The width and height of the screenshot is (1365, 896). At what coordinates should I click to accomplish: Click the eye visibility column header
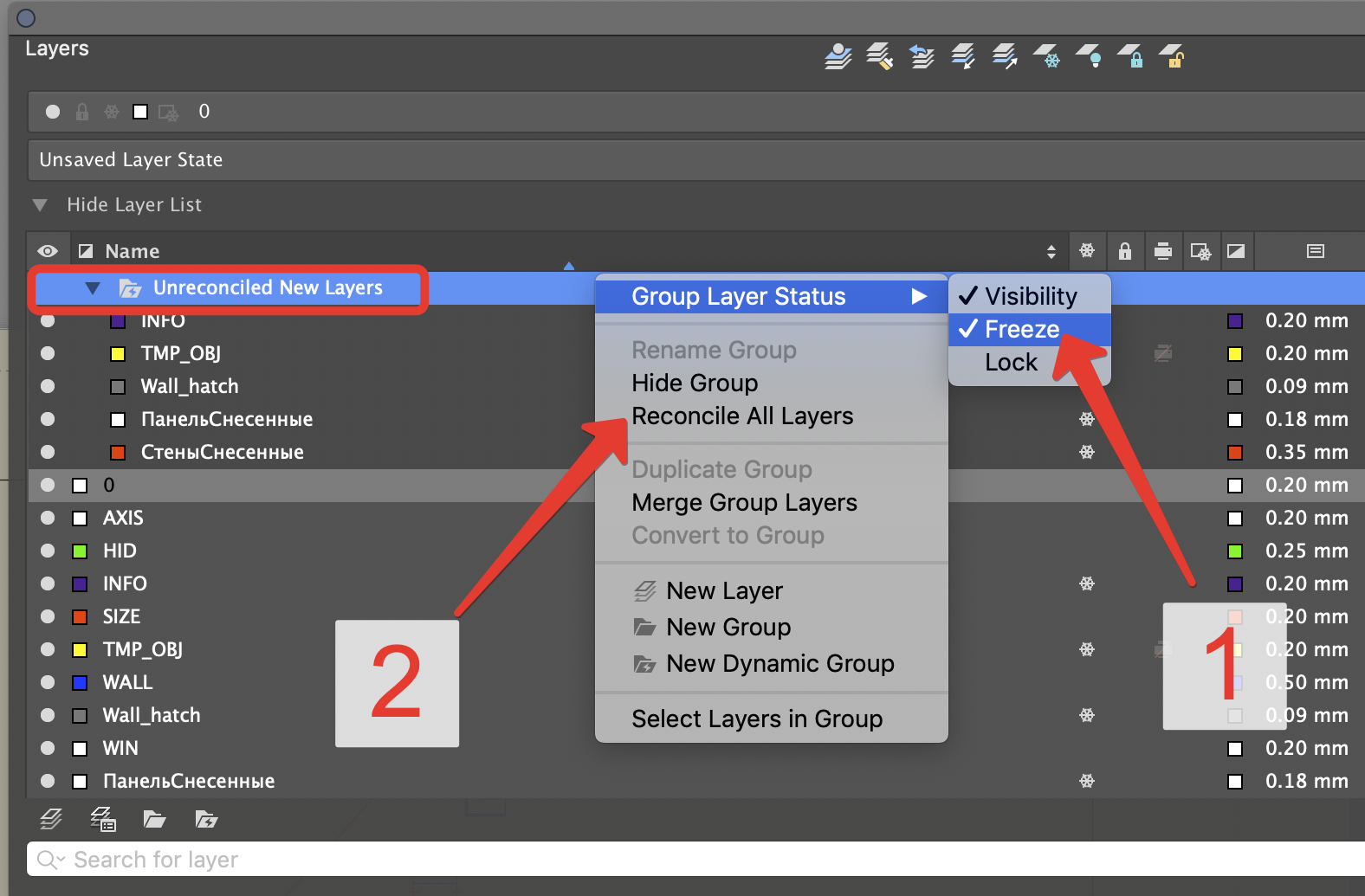[48, 251]
